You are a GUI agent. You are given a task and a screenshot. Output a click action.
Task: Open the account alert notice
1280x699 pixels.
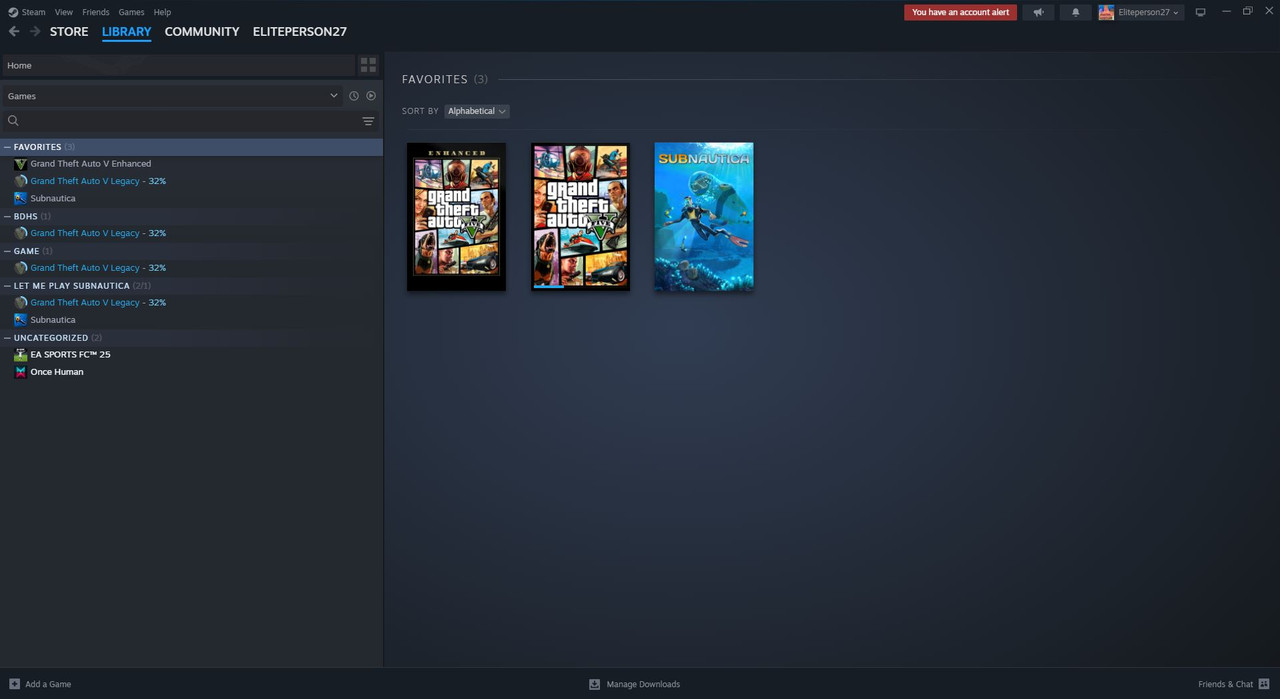960,12
